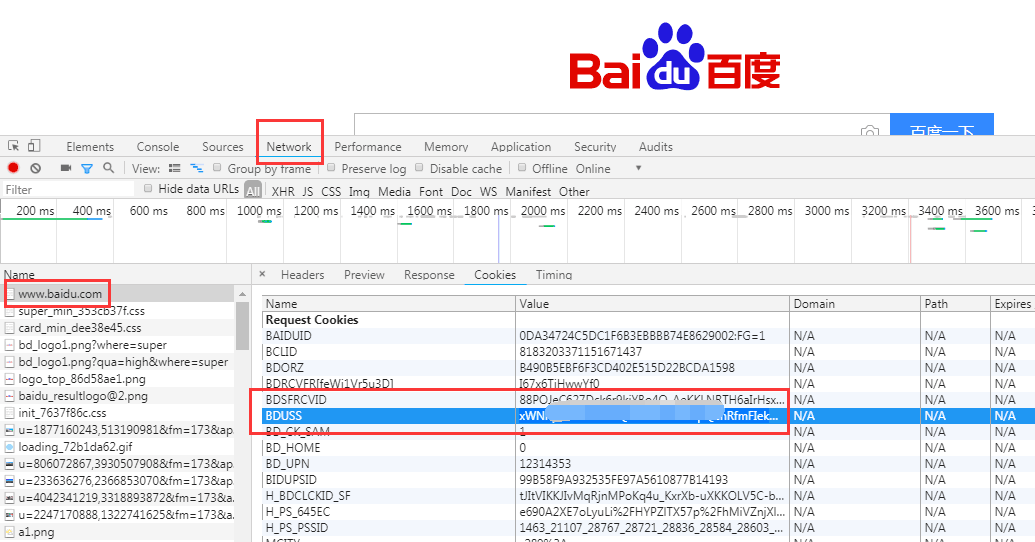The image size is (1035, 542).
Task: Filter requests by XHR
Action: pyautogui.click(x=283, y=191)
